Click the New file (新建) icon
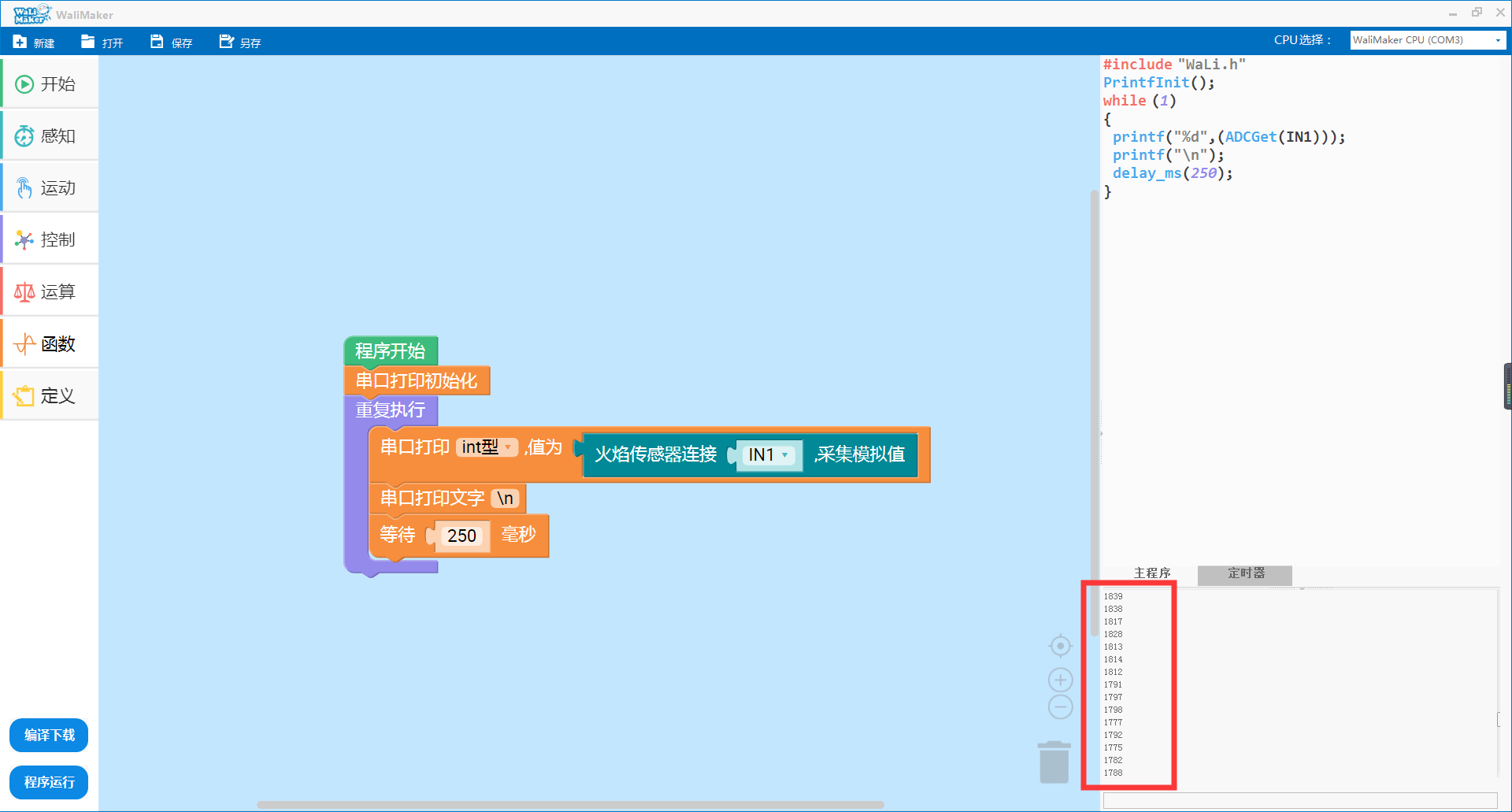Screen dimensions: 1512x812 coord(20,42)
